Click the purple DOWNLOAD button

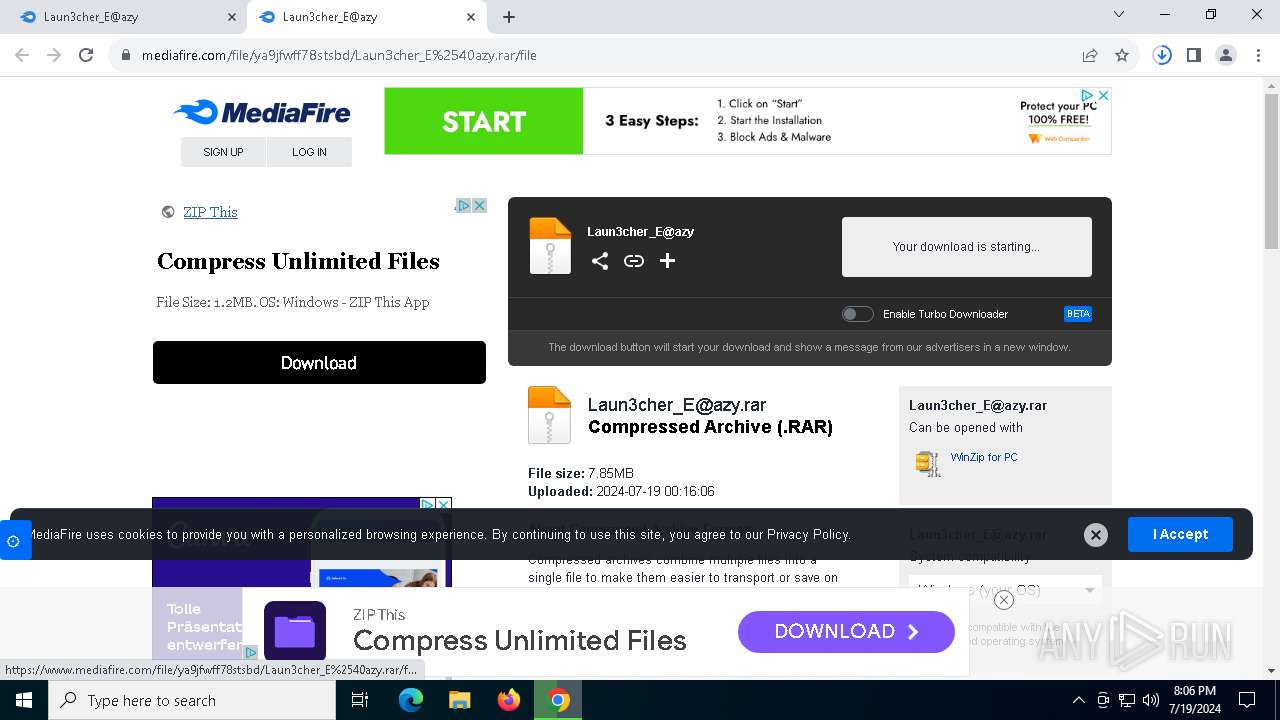846,631
